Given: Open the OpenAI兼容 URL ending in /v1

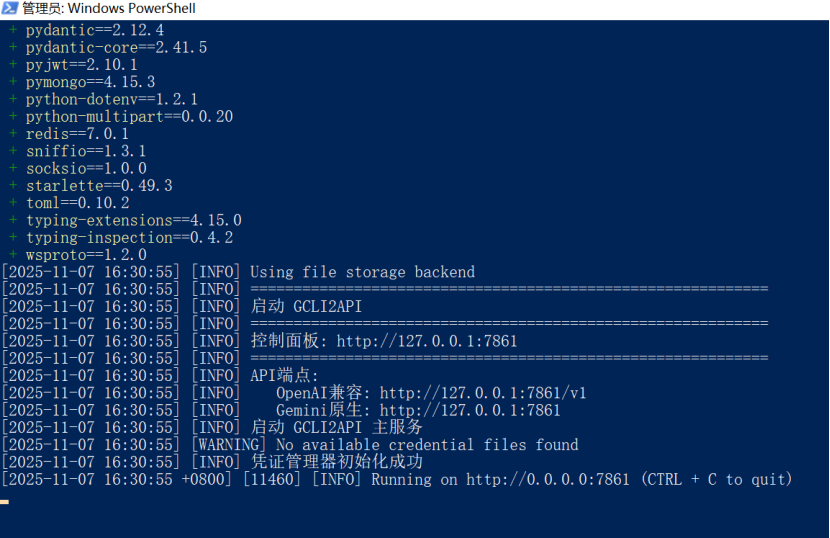Looking at the screenshot, I should click(x=483, y=393).
